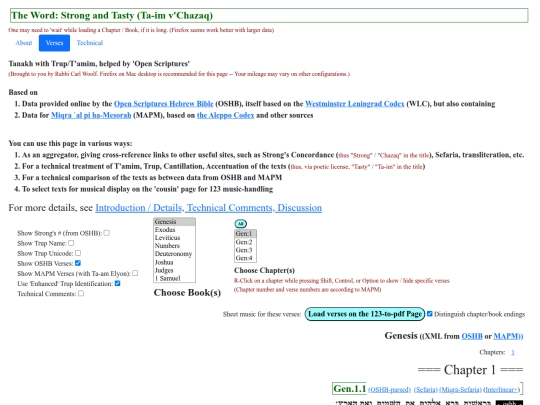Viewport: 540px width, 405px height.
Task: Open Introduction / Details, Technical Comments, Discussion link
Action: pyautogui.click(x=208, y=208)
